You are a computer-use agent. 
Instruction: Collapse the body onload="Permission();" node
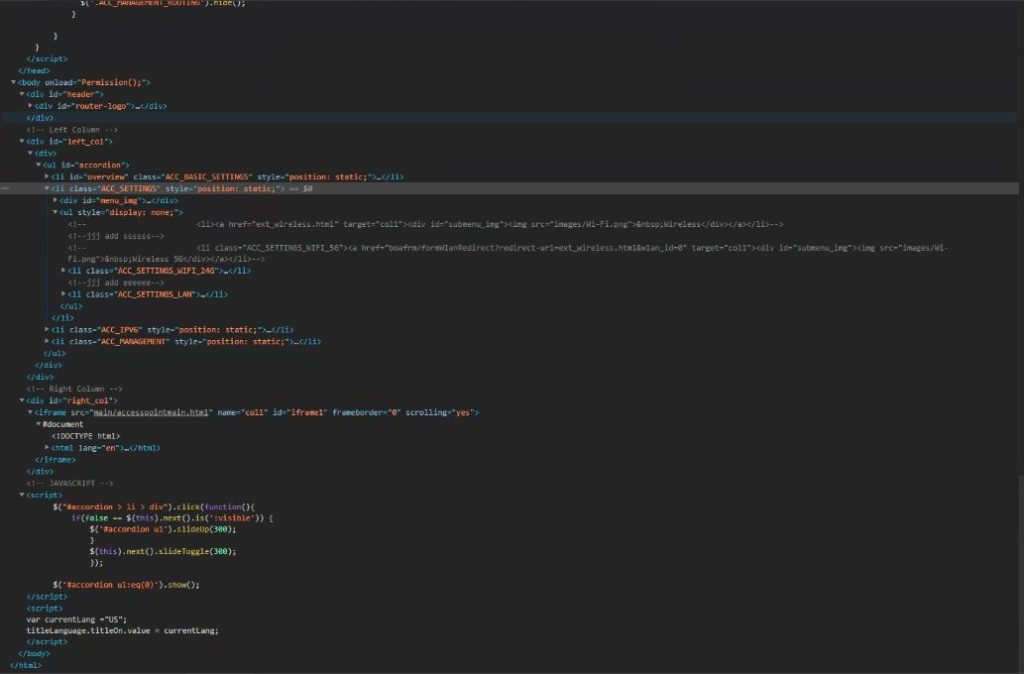click(13, 82)
